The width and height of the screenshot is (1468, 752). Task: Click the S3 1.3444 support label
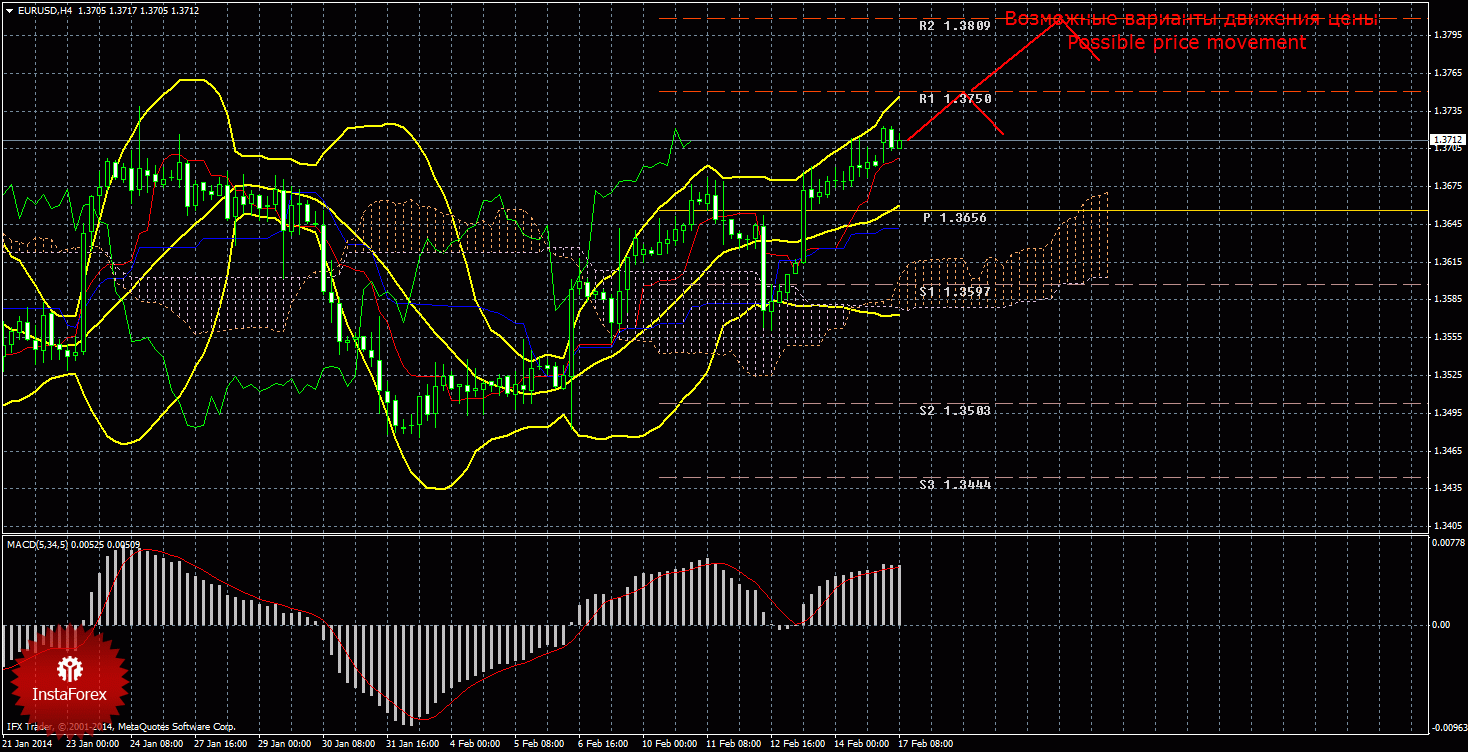[x=954, y=484]
